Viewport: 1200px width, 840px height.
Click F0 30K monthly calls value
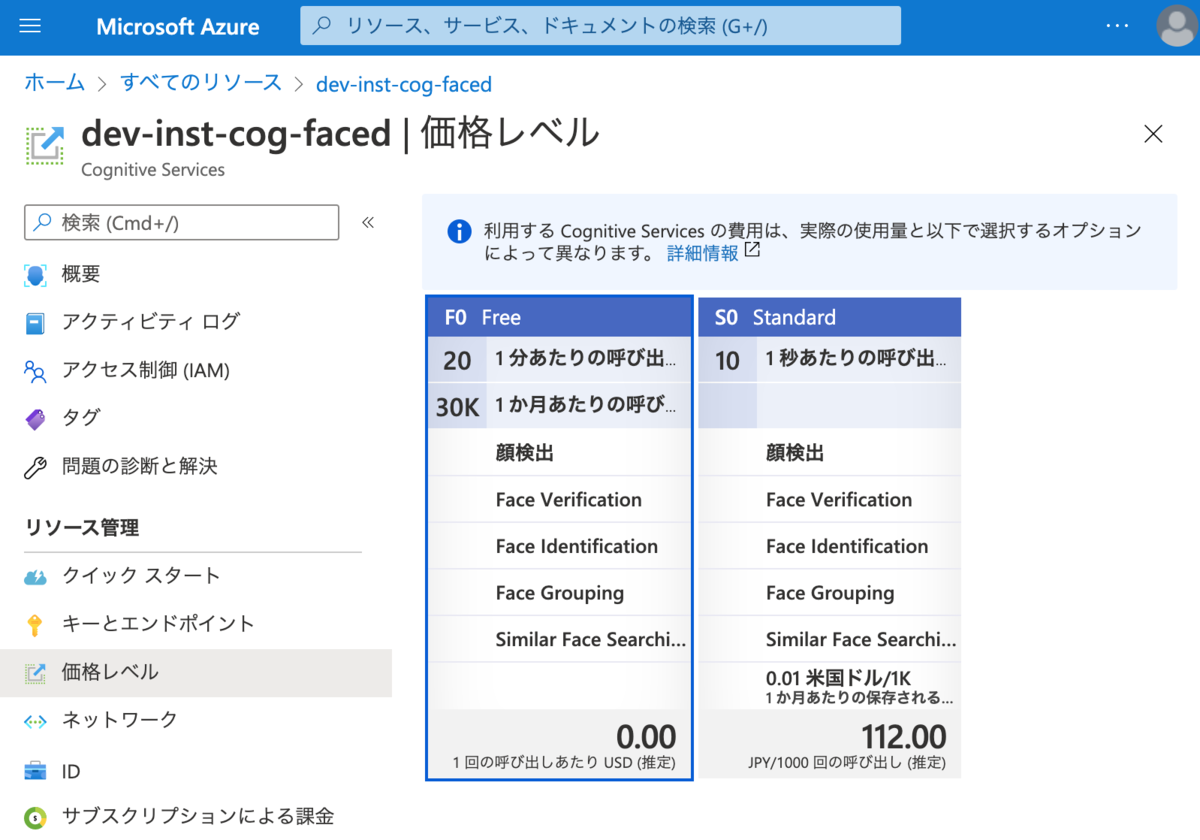coord(457,407)
